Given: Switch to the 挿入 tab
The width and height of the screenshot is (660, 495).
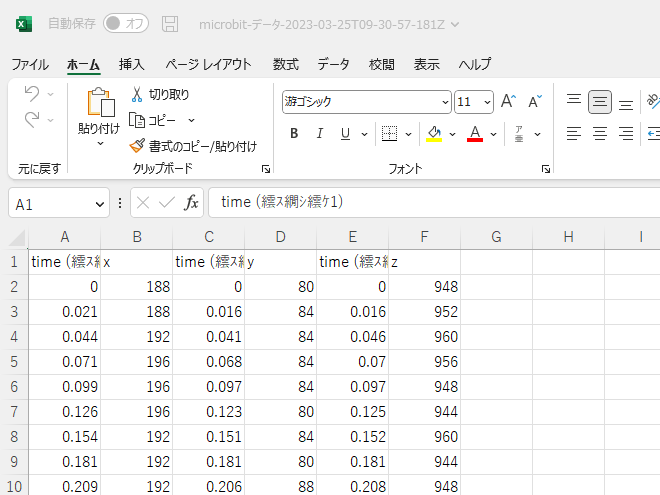Looking at the screenshot, I should click(132, 64).
